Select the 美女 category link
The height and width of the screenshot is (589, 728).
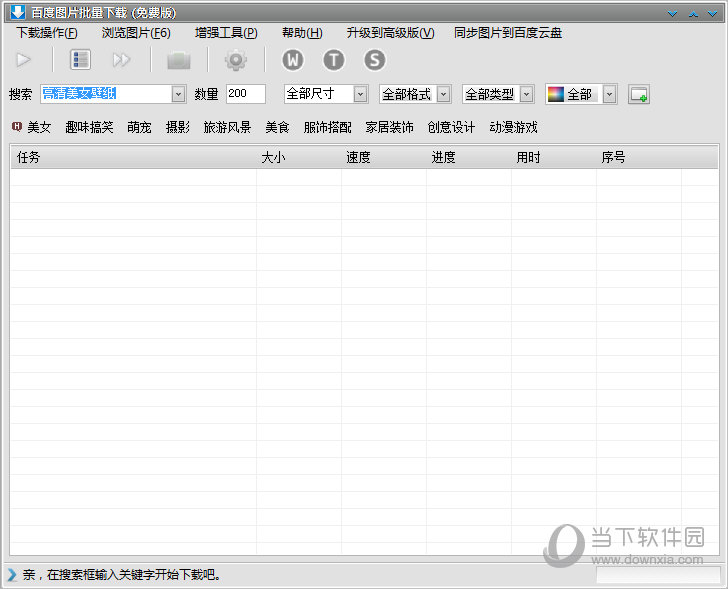(x=39, y=127)
